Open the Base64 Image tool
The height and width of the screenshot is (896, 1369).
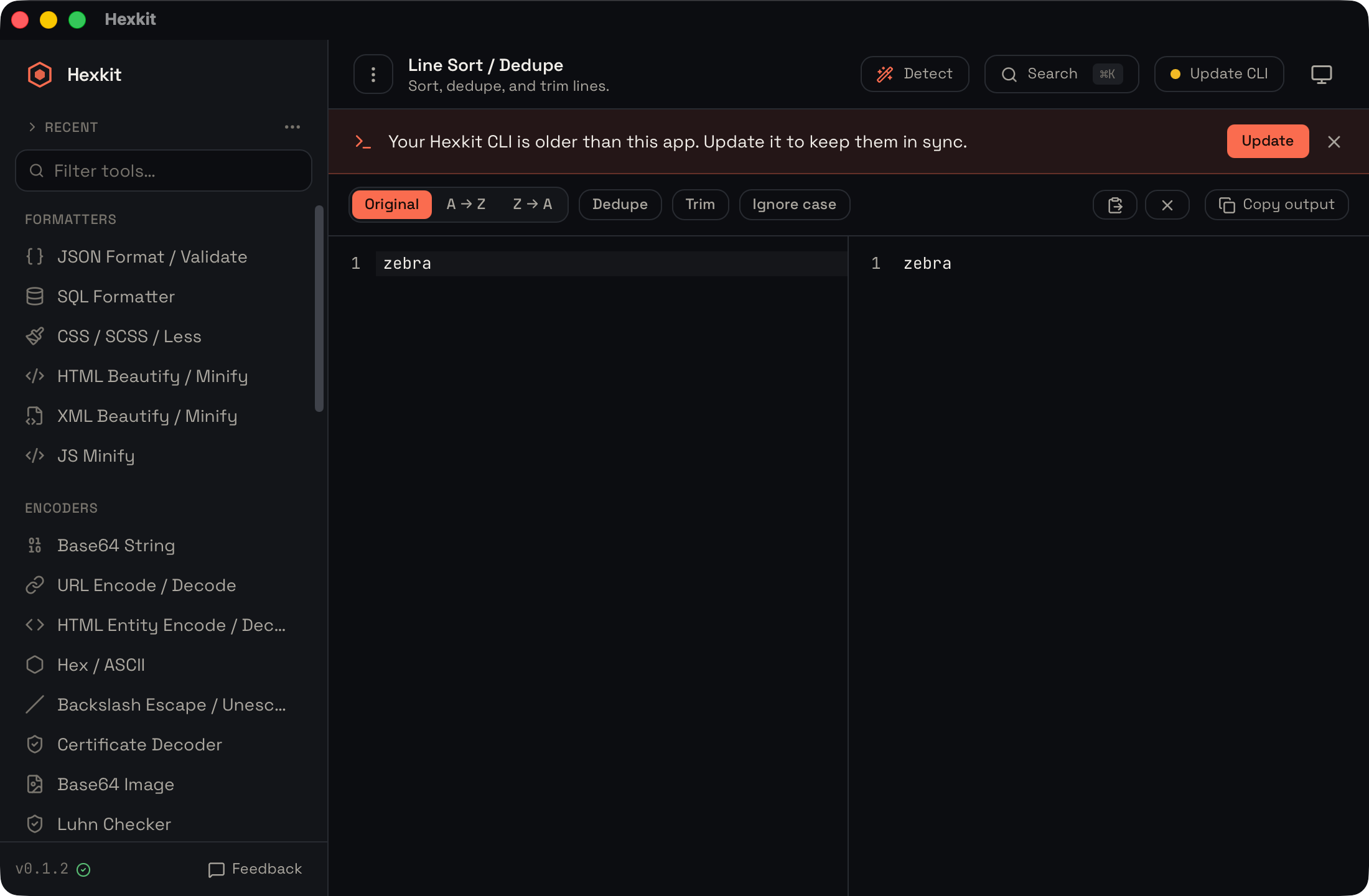[x=165, y=784]
